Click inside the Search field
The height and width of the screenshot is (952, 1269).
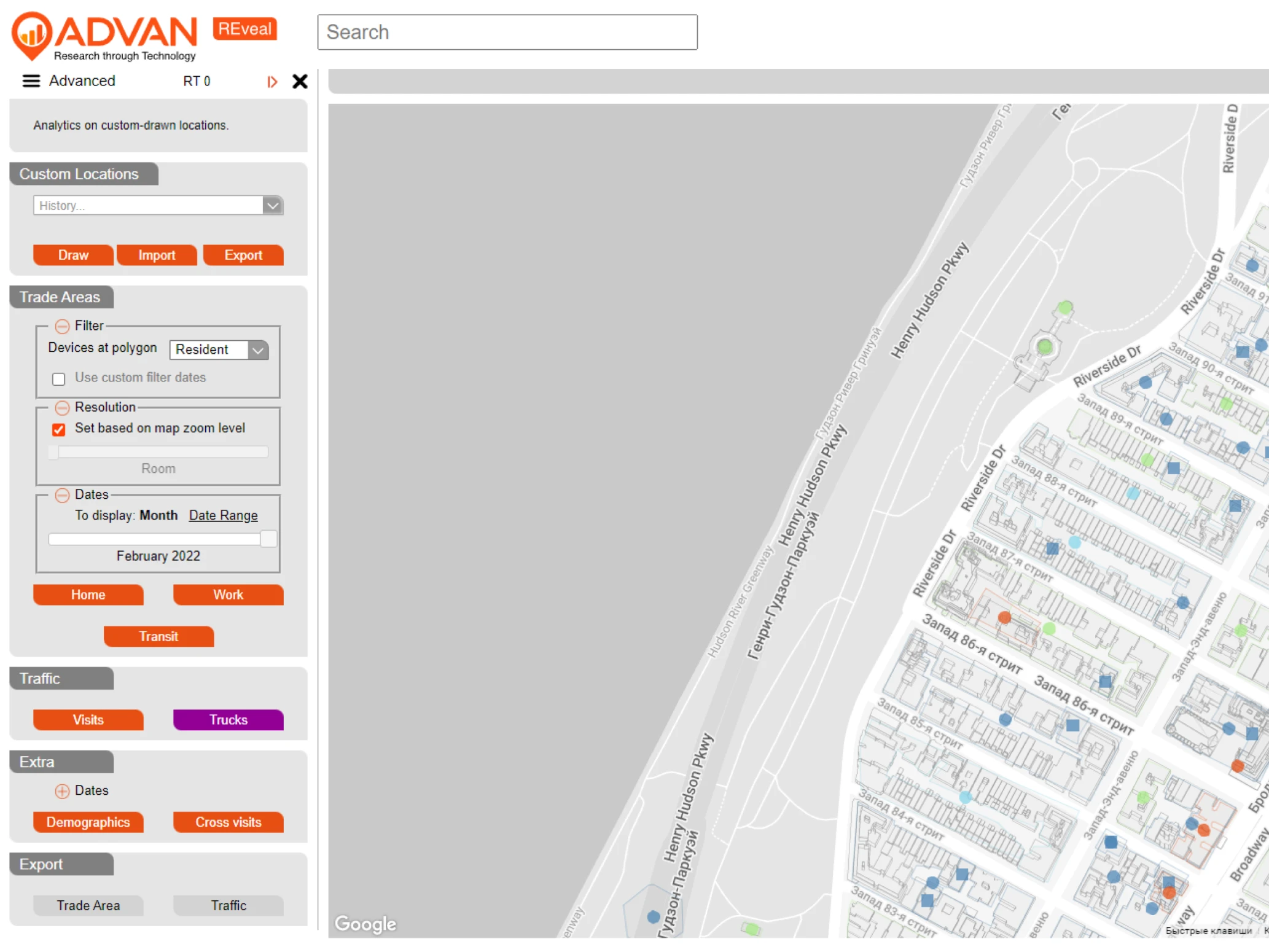[x=507, y=32]
